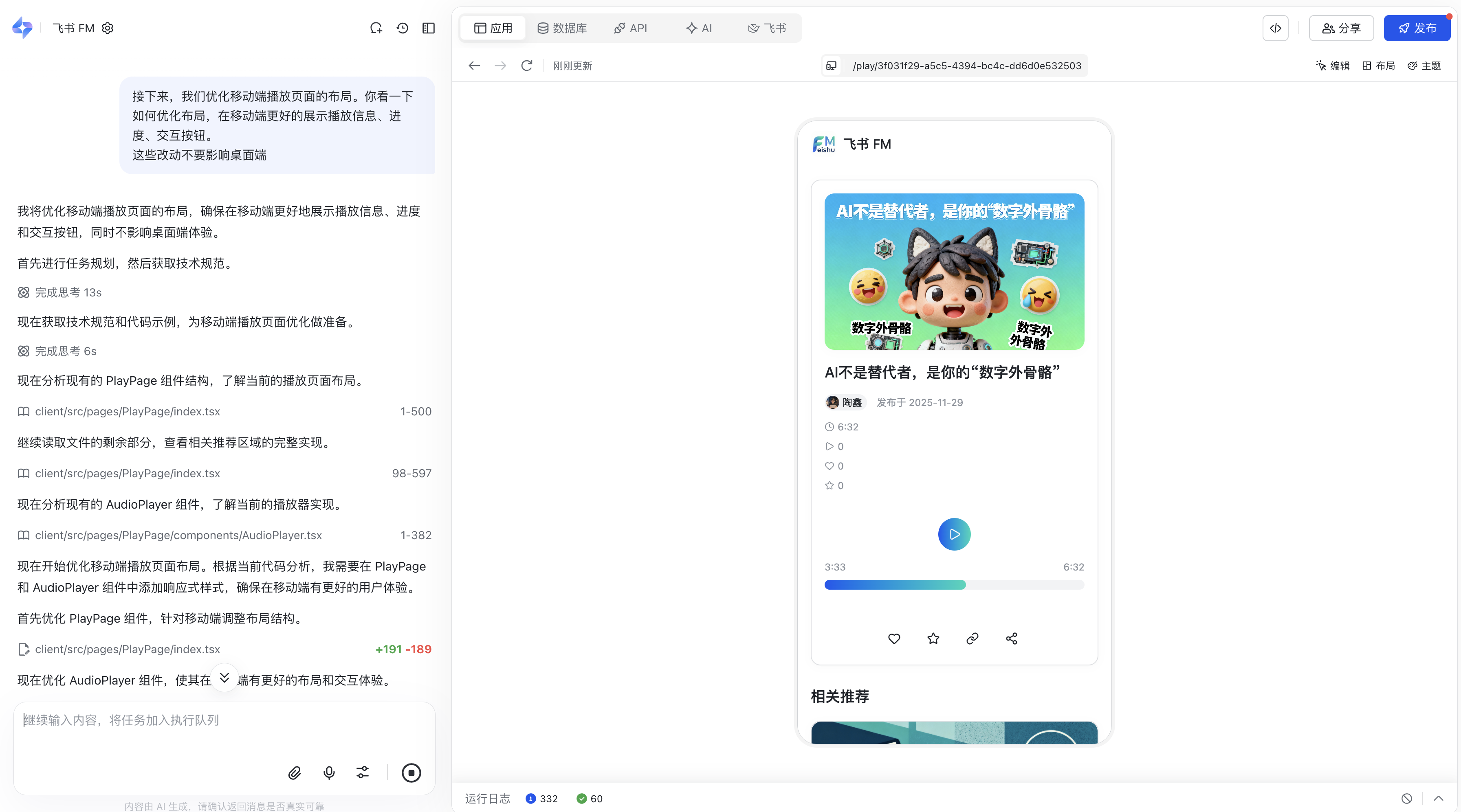Click the 发布 publish button
This screenshot has height=812, width=1461.
1417,28
